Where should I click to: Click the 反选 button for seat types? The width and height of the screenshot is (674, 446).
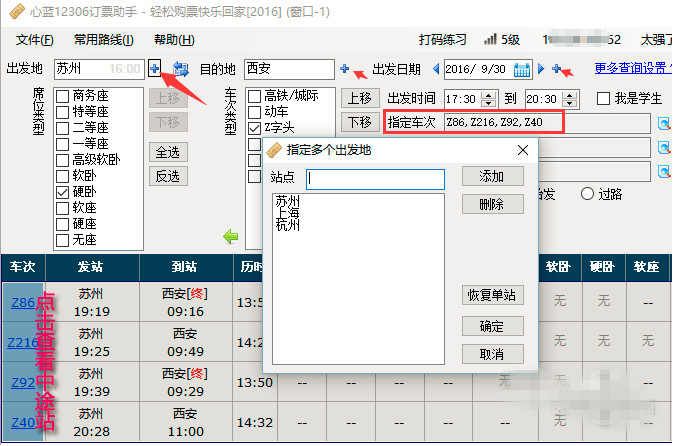pos(168,176)
